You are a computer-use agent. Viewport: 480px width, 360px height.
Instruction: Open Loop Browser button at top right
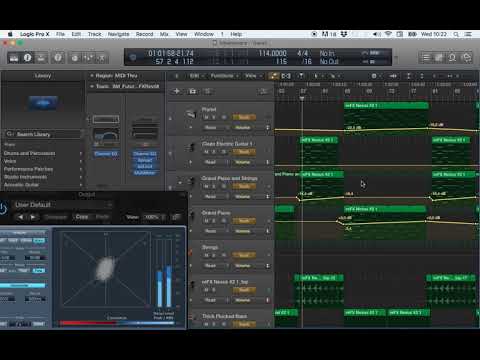pyautogui.click(x=453, y=58)
